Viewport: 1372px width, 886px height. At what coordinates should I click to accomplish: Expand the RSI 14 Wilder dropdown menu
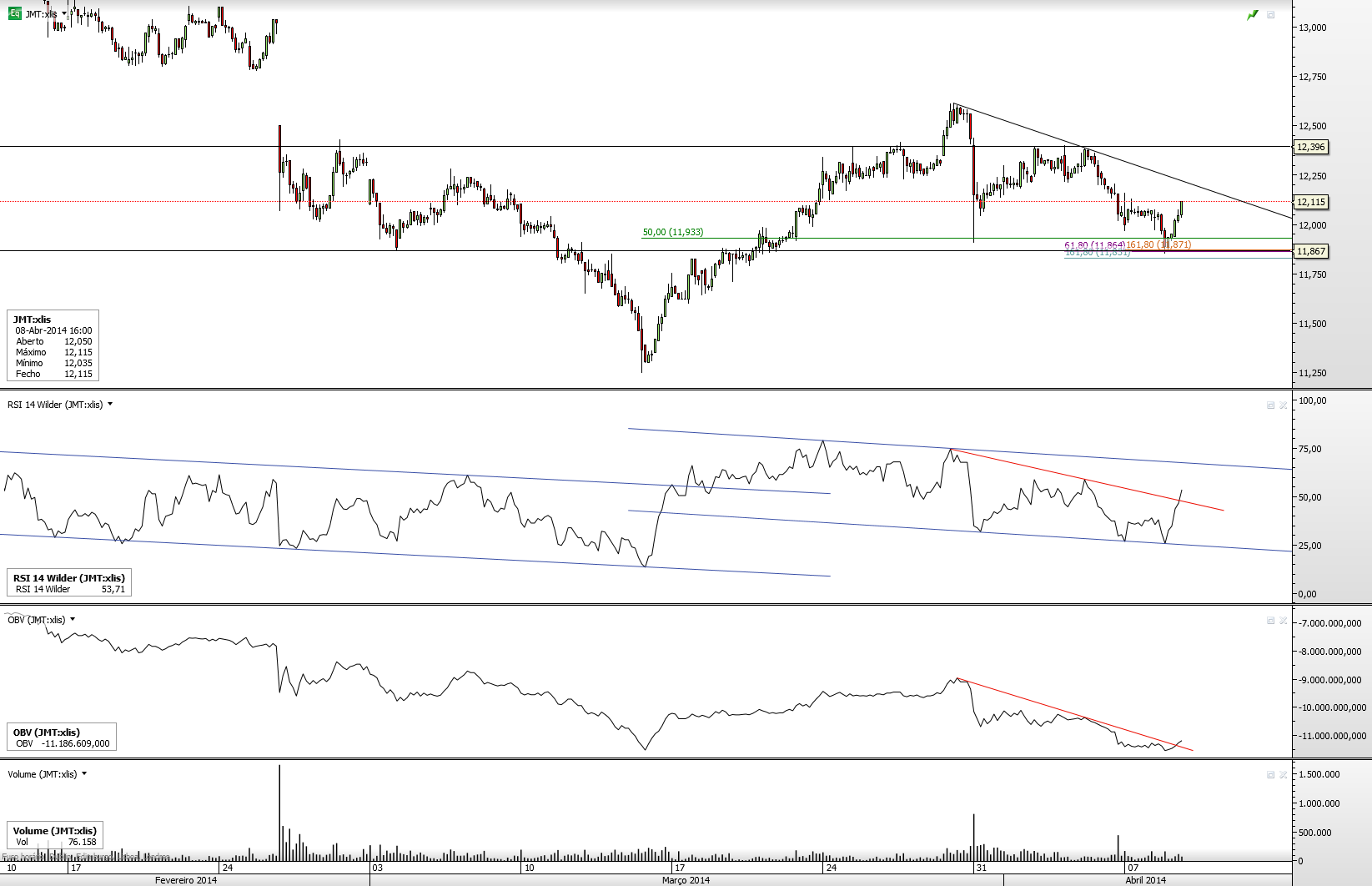click(x=110, y=405)
